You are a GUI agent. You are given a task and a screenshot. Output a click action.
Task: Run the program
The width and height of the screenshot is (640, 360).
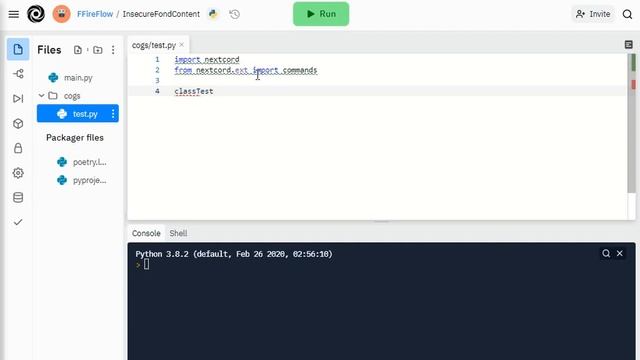pyautogui.click(x=321, y=14)
